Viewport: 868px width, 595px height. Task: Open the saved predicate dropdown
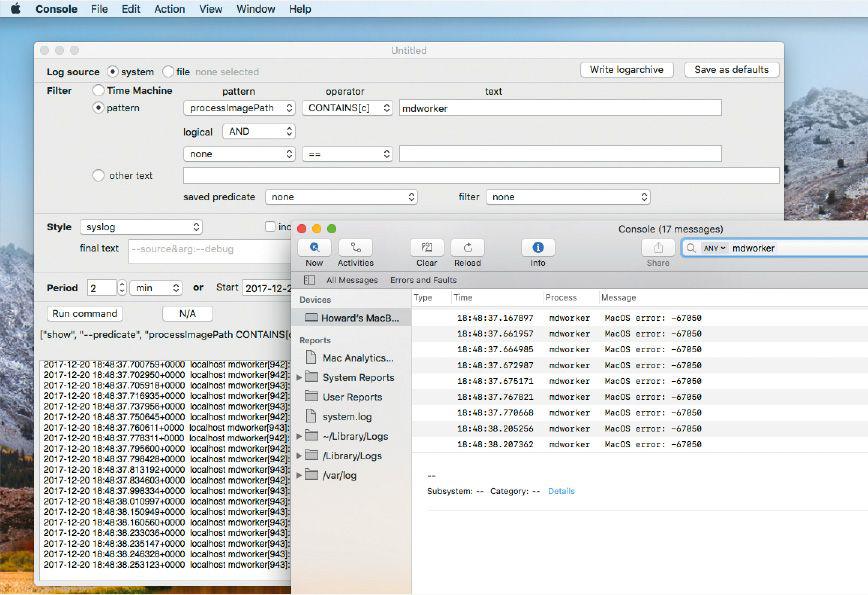pos(341,197)
